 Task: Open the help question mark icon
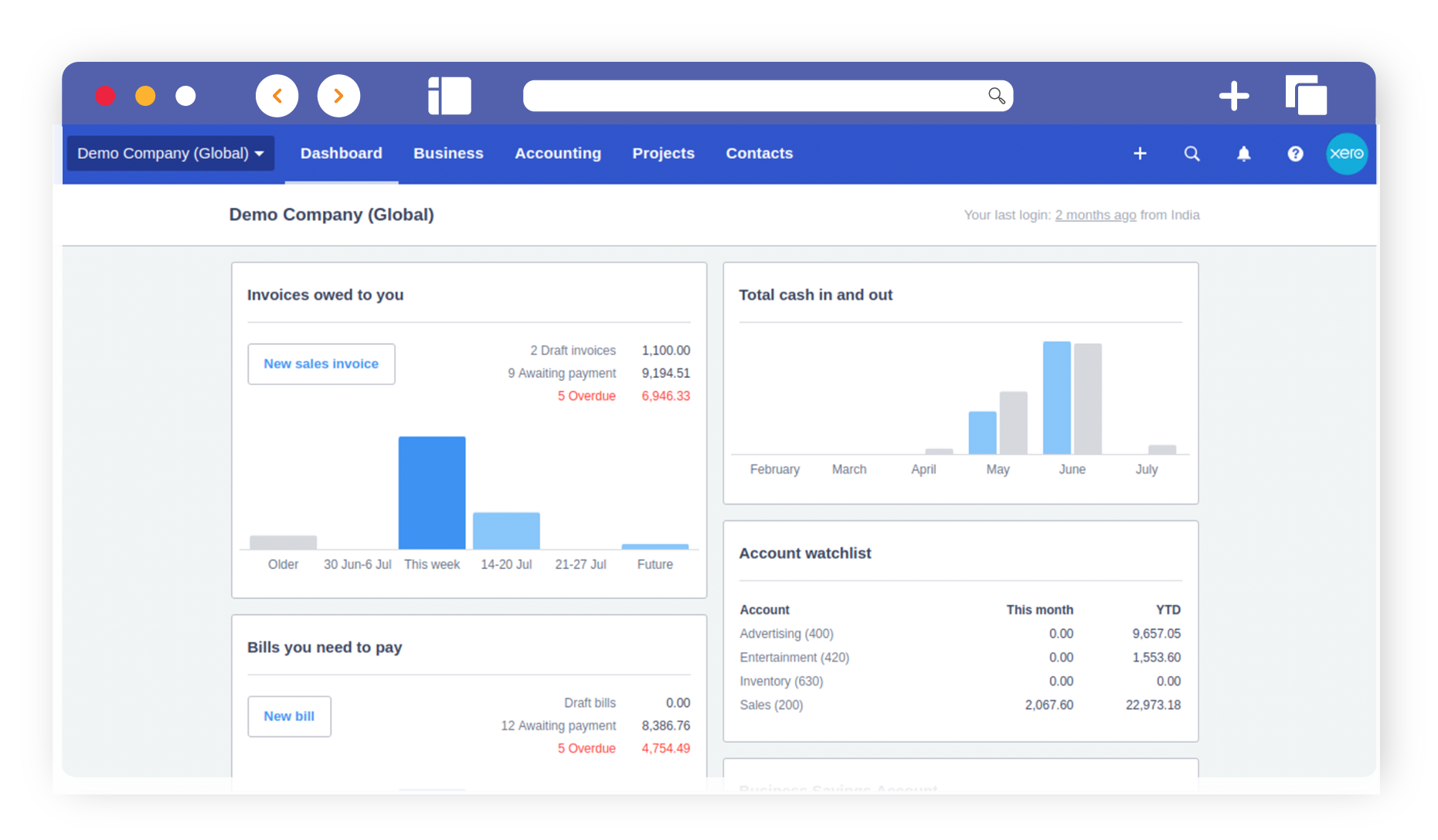pos(1295,154)
